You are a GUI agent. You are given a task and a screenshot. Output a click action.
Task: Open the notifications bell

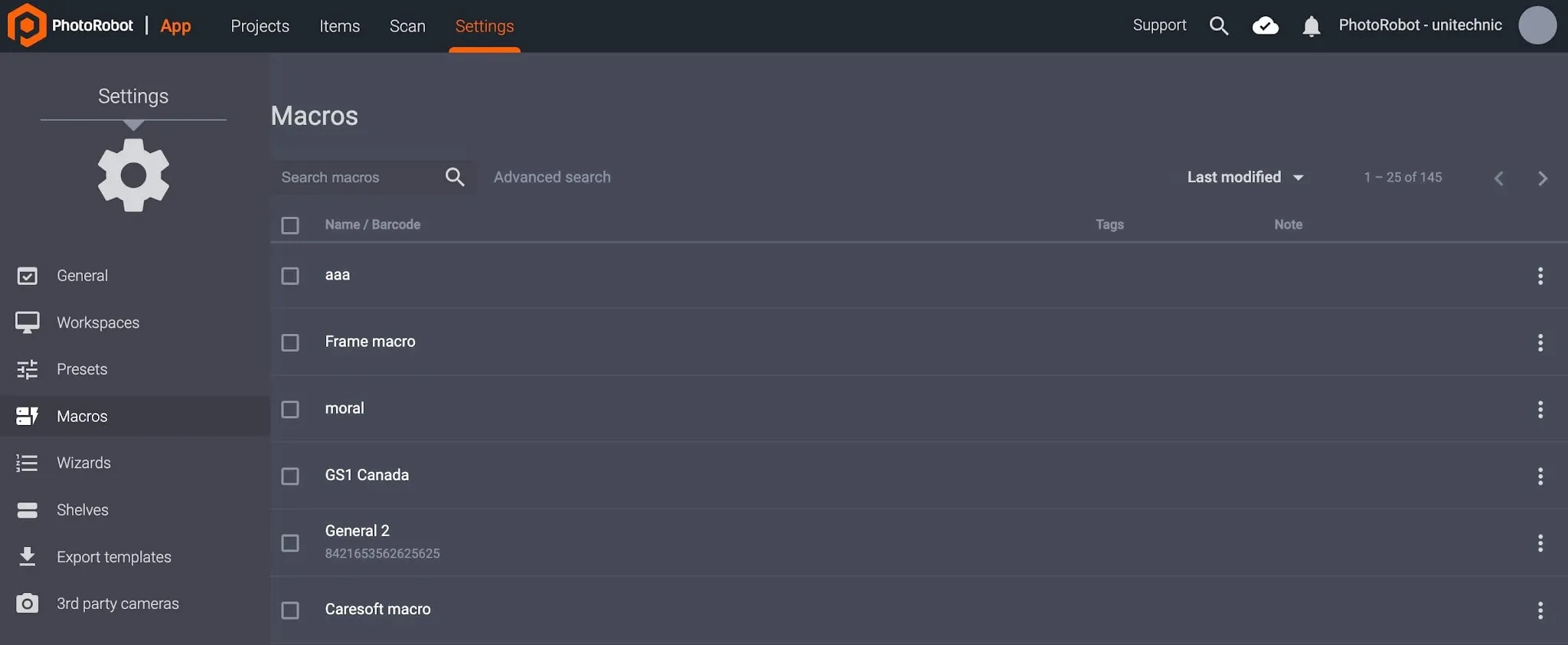click(x=1312, y=27)
